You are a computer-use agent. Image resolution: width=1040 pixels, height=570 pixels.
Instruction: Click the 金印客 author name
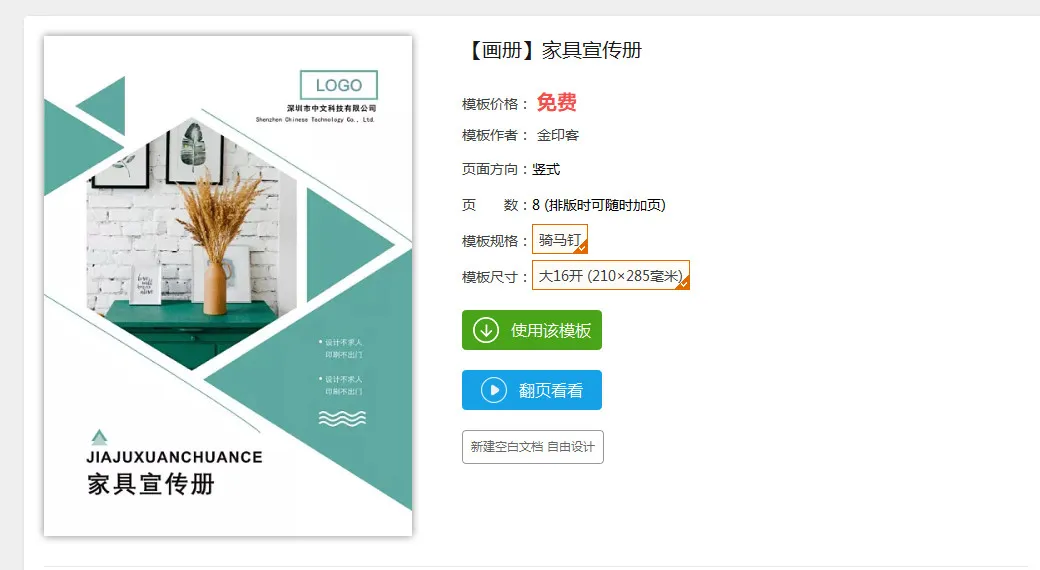point(558,135)
